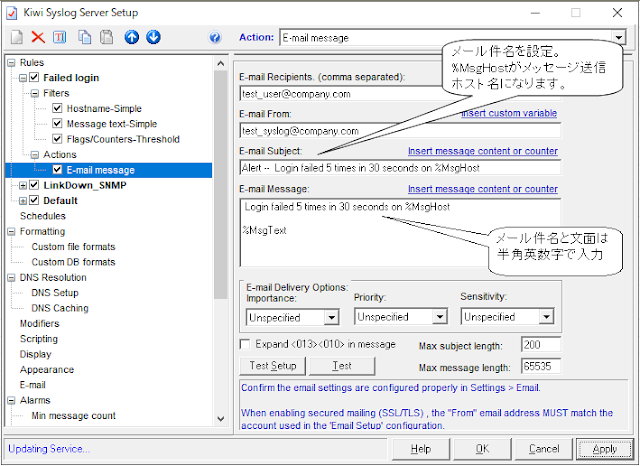Click Insert custom variable link
Viewport: 640px width, 466px height.
(x=509, y=113)
